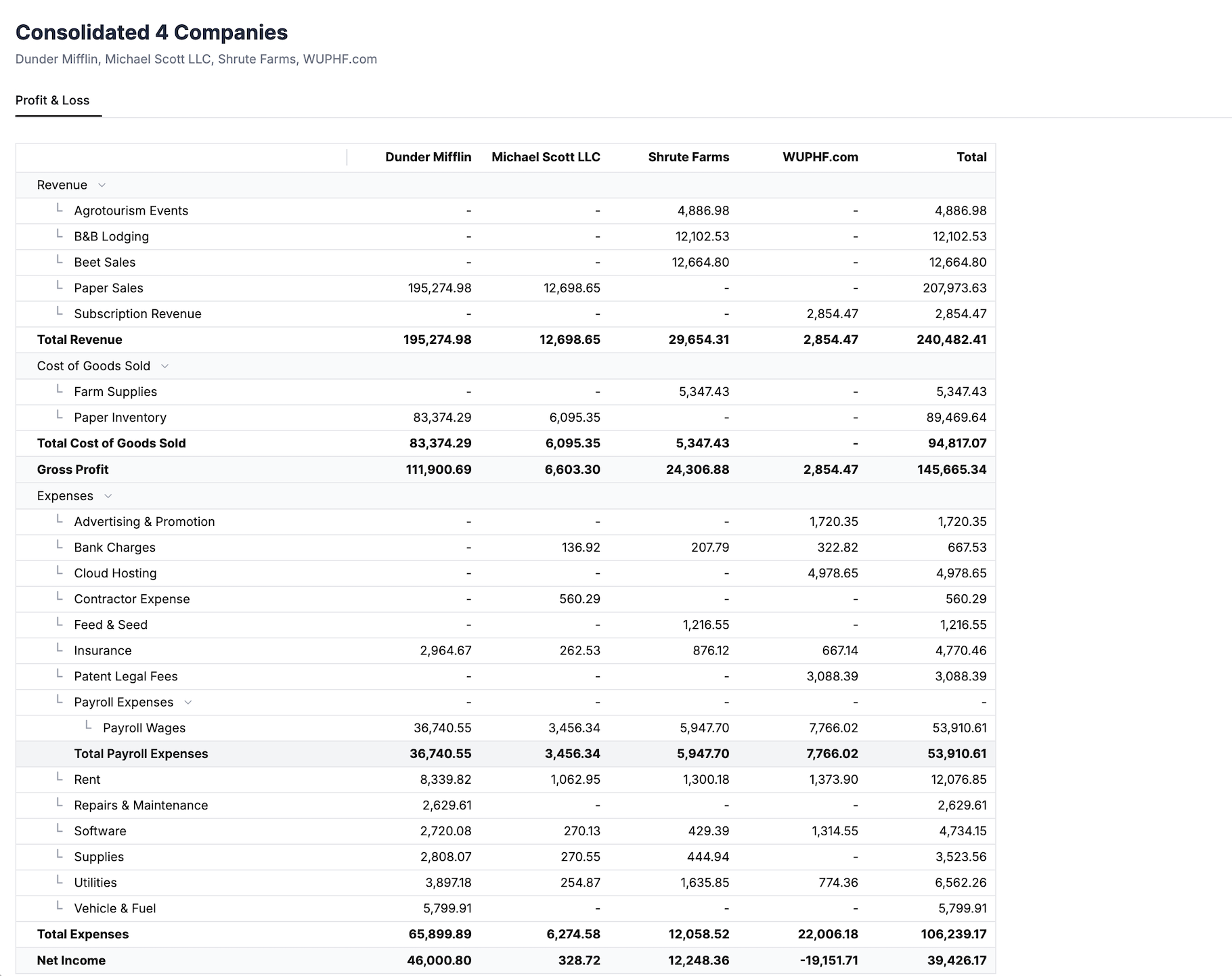Select the Michael Scott LLC column header
Image resolution: width=1232 pixels, height=976 pixels.
(546, 157)
